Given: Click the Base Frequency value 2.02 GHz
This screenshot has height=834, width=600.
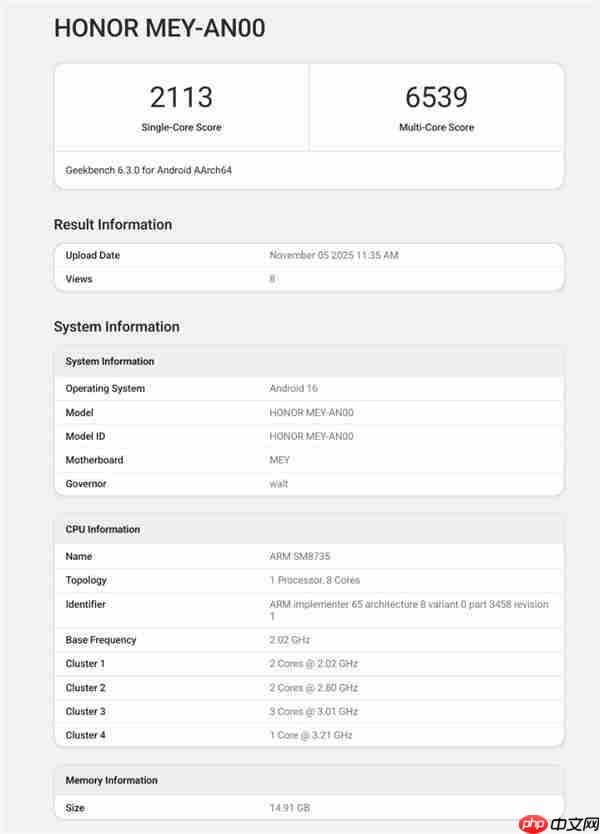Looking at the screenshot, I should pos(291,640).
